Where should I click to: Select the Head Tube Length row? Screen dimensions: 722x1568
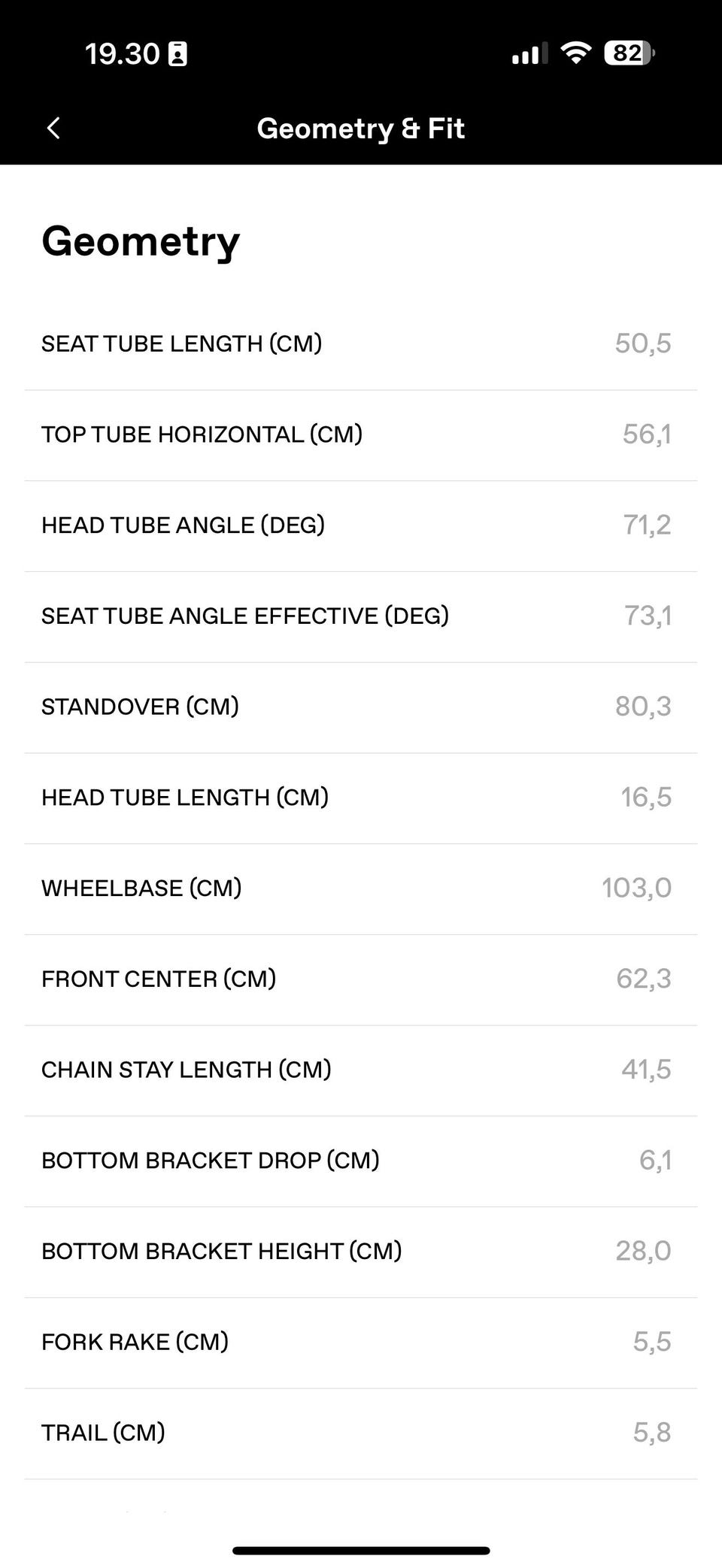[361, 798]
